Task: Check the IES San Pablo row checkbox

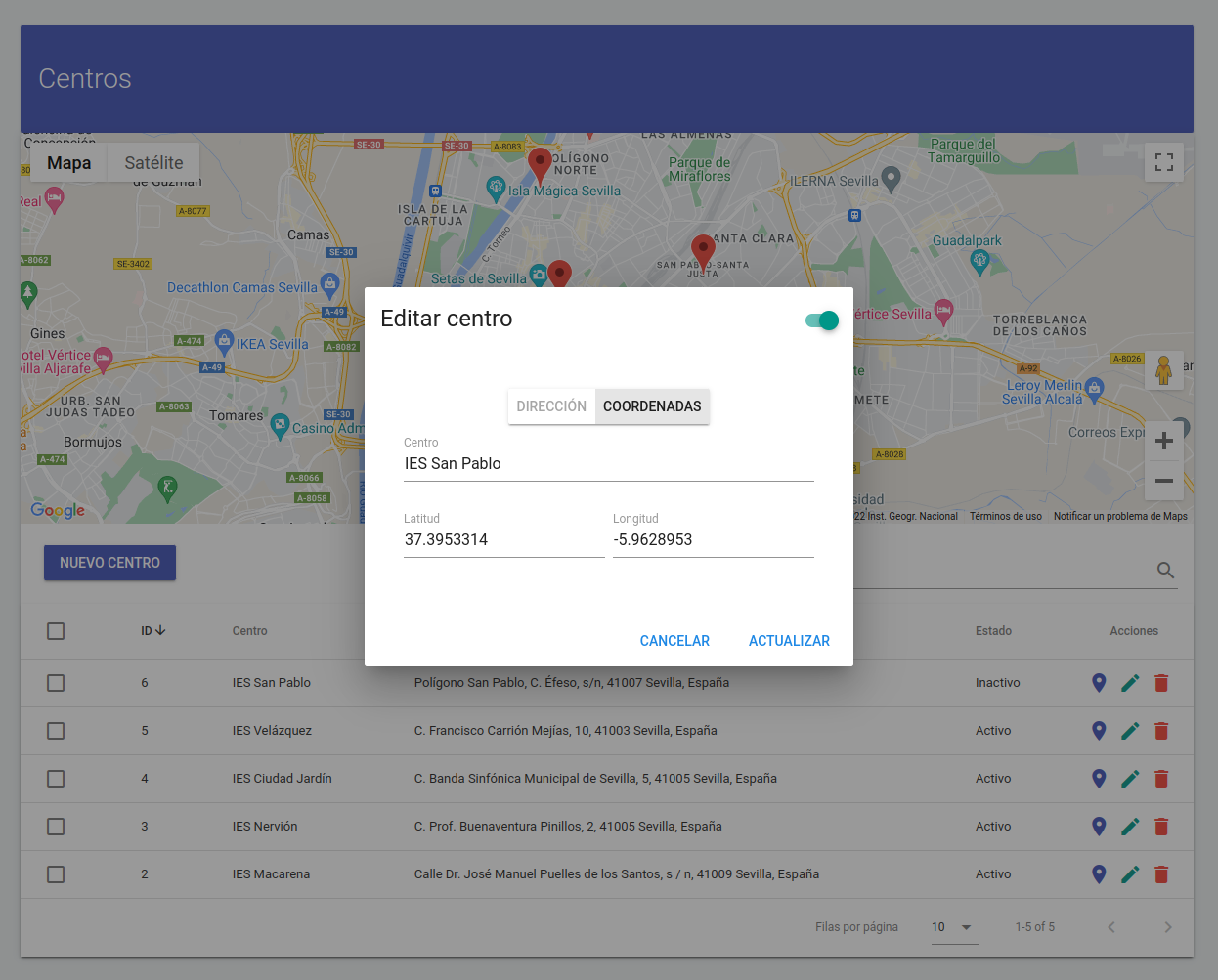Action: 56,683
